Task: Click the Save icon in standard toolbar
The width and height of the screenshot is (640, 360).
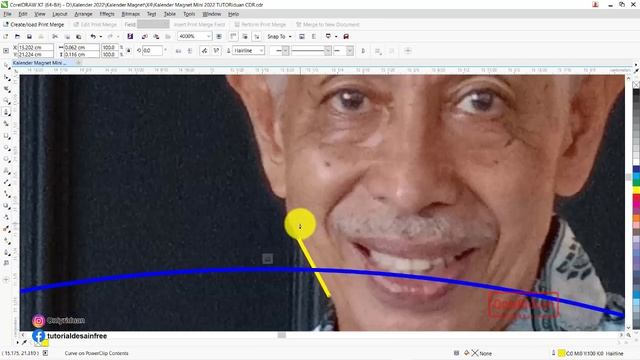Action: tap(29, 36)
